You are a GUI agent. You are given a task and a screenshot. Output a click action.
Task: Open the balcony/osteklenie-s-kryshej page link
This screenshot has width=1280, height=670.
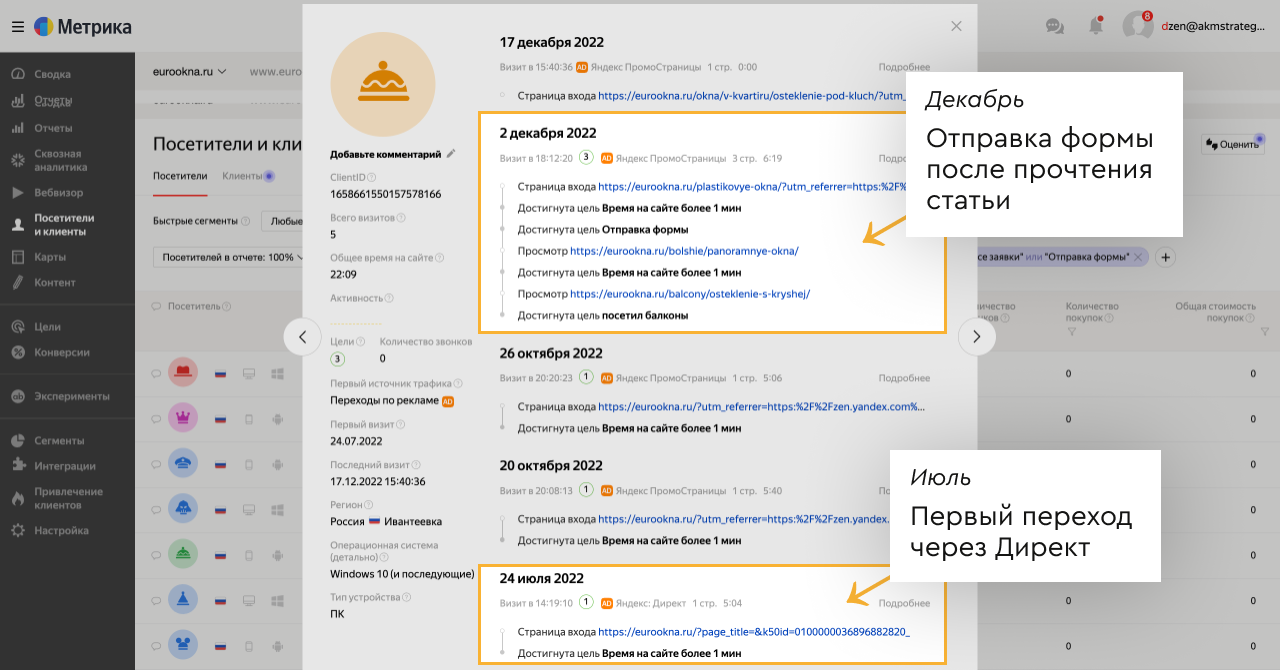coord(690,294)
